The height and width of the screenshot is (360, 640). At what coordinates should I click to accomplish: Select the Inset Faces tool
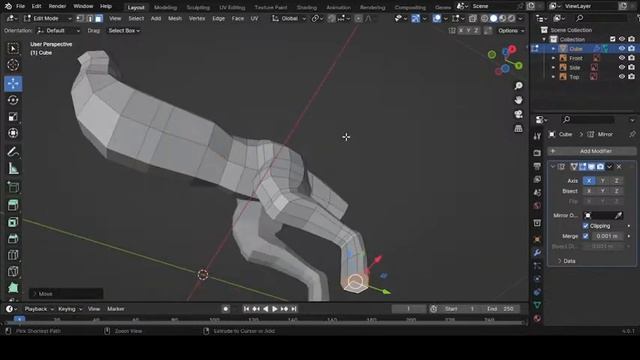coord(13,222)
